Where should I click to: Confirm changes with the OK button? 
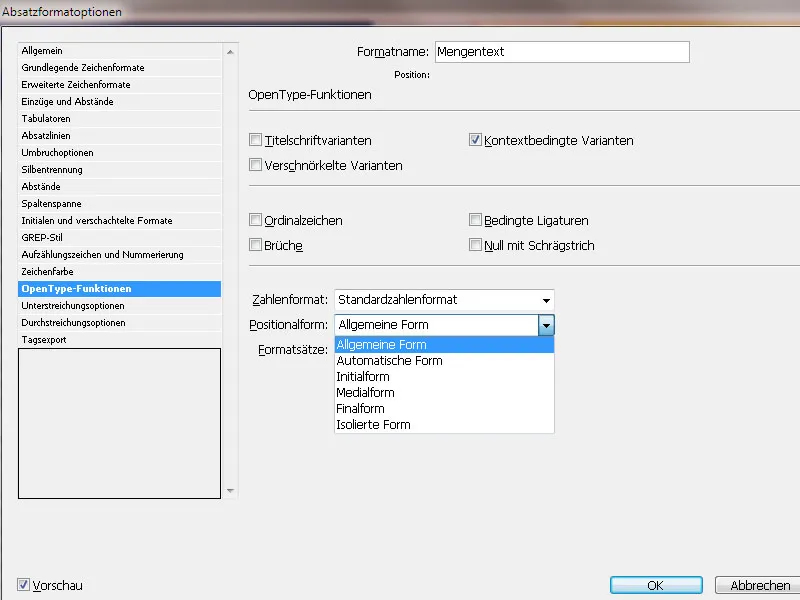(x=655, y=585)
